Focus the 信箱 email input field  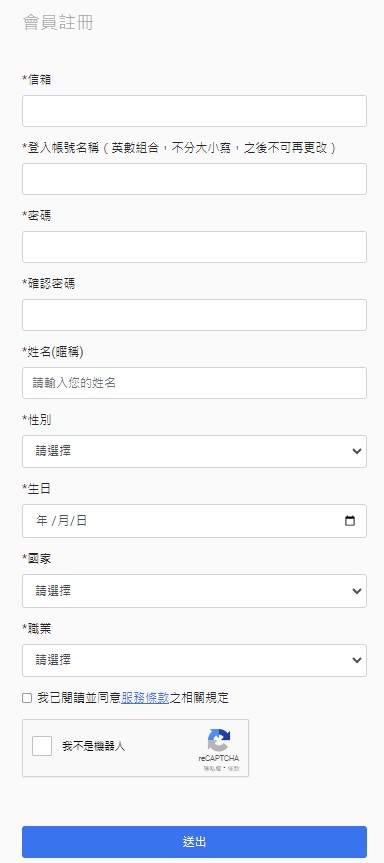pos(194,111)
